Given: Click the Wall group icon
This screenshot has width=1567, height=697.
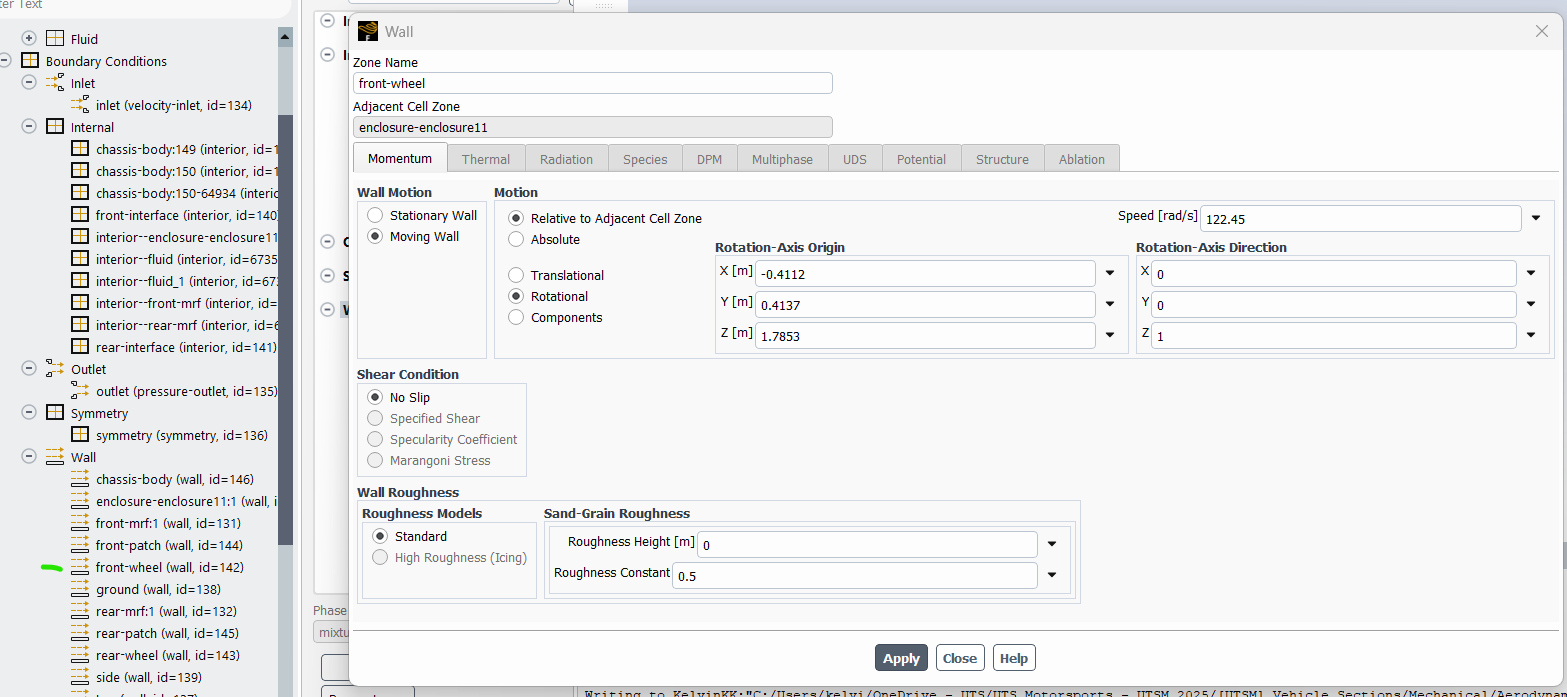Looking at the screenshot, I should coord(55,457).
